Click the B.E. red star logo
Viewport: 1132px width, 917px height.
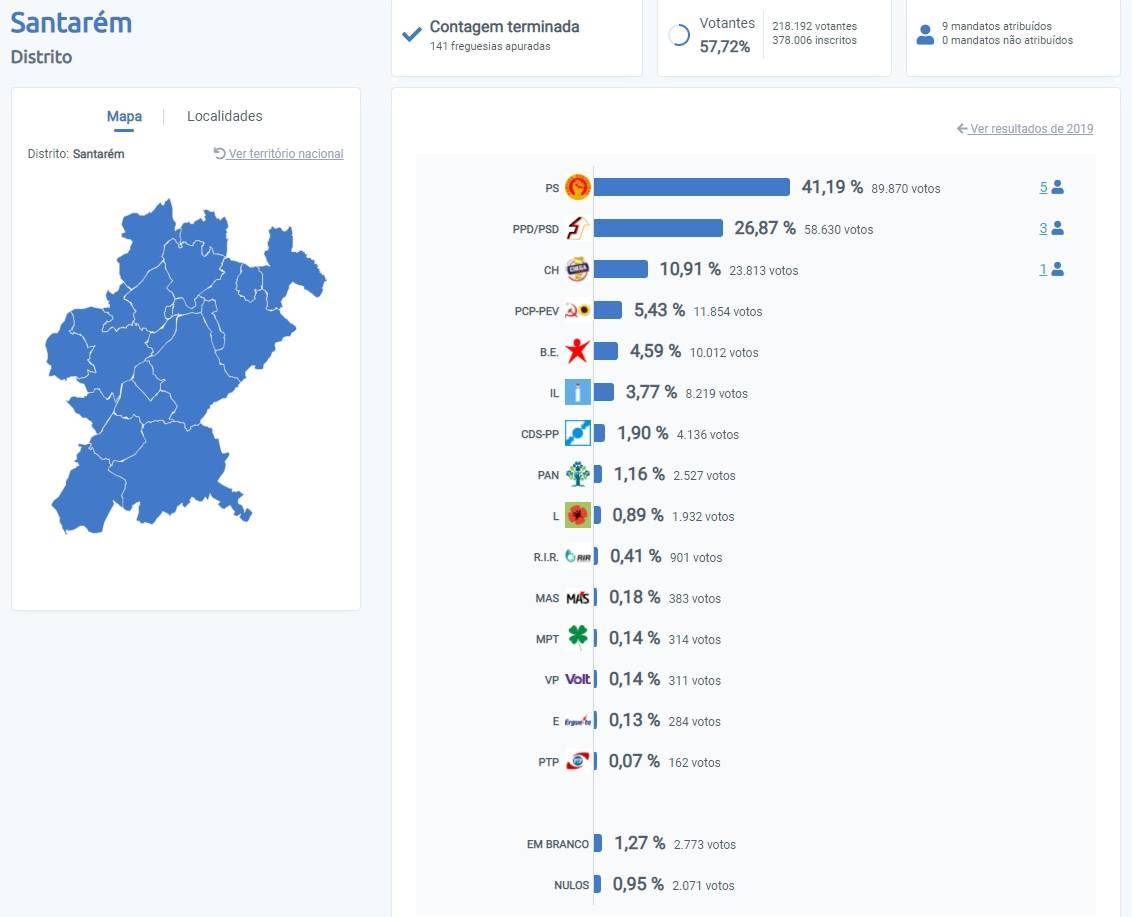point(578,351)
